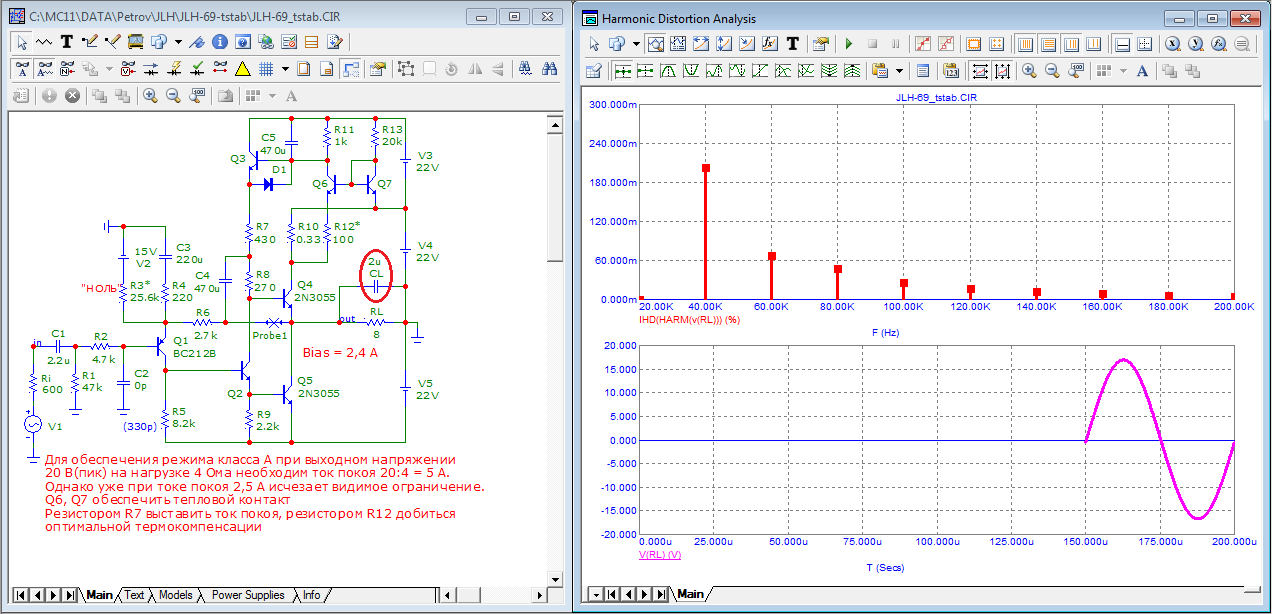Image resolution: width=1272 pixels, height=614 pixels.
Task: Open Info tab in schematic window
Action: coord(312,595)
